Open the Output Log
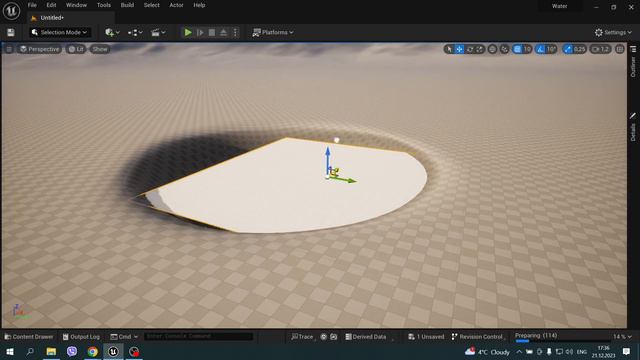 (x=81, y=336)
